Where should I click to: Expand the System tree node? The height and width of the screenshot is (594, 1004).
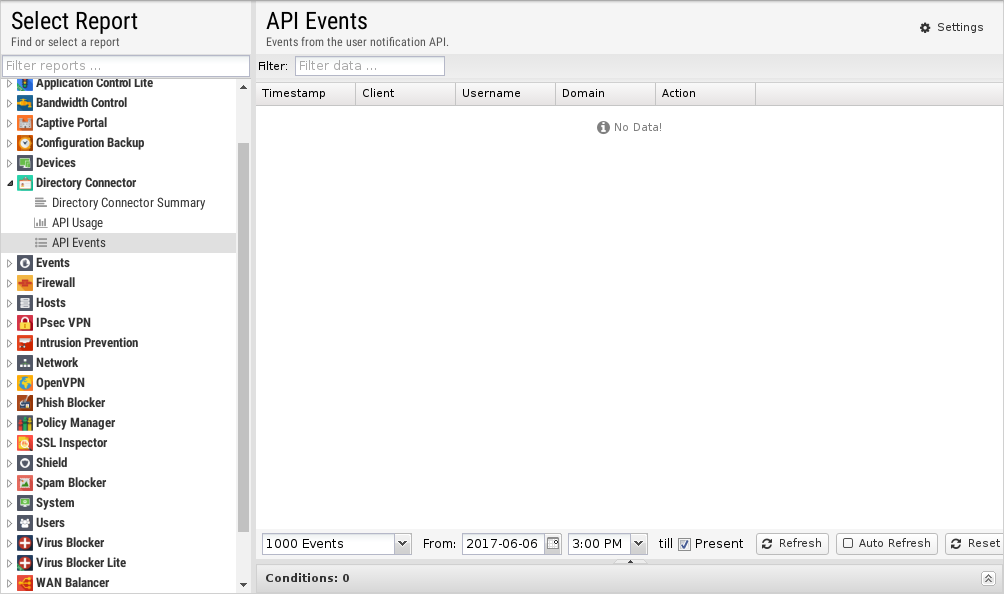click(10, 503)
